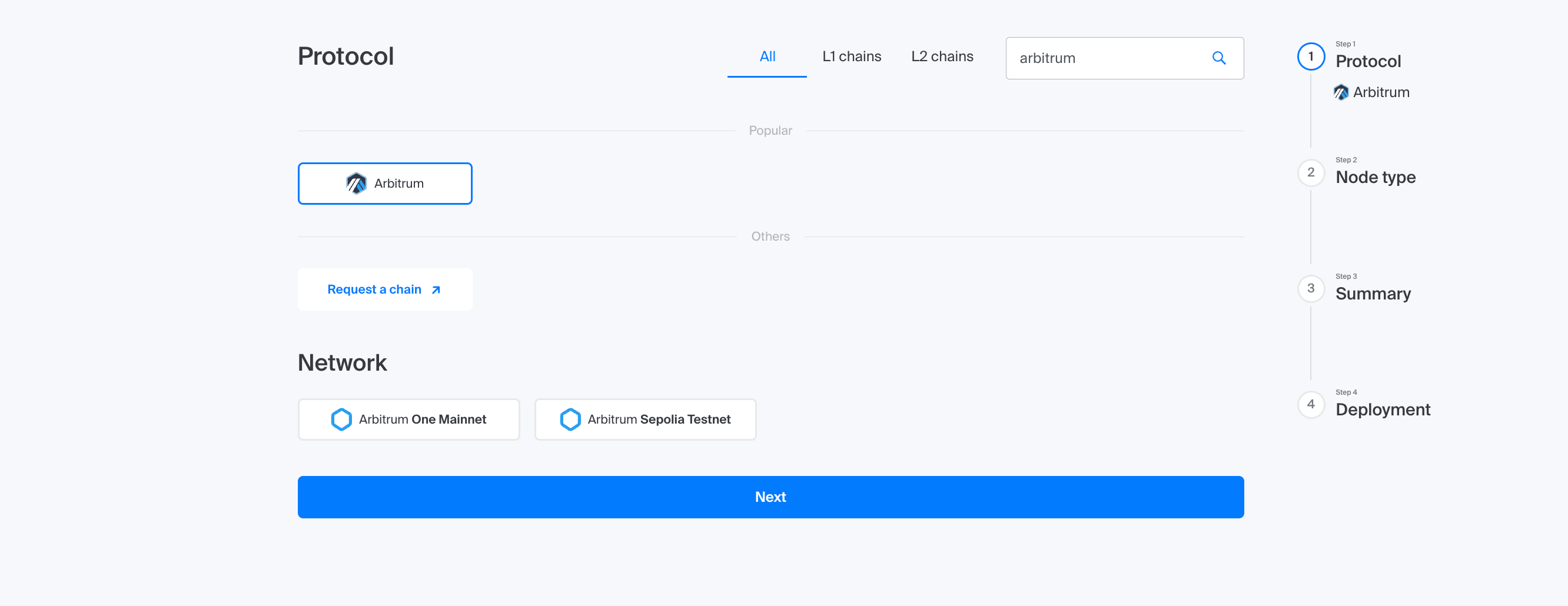Viewport: 1568px width, 606px height.
Task: Click the step 4 circle indicator
Action: coord(1311,405)
